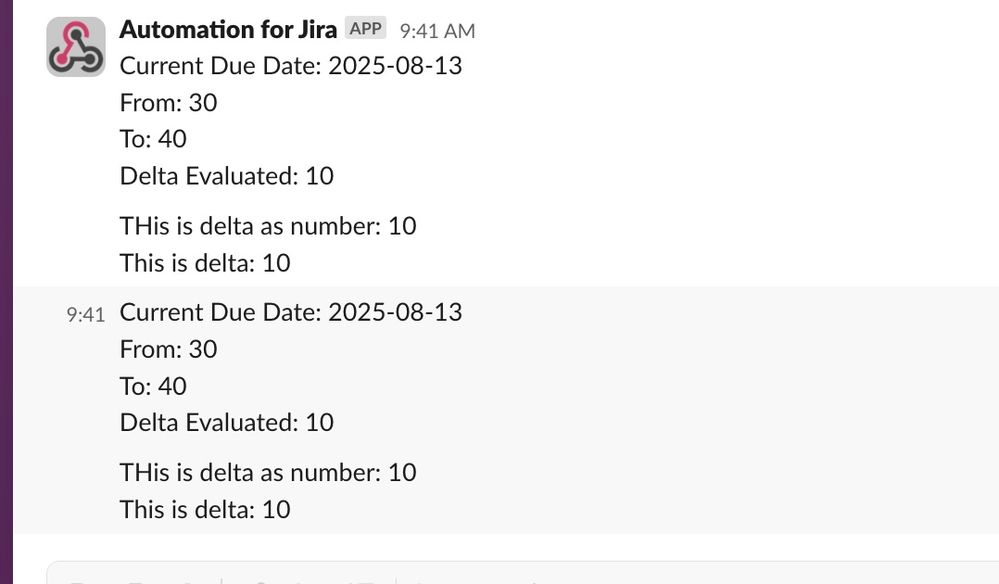Click "To: 40" in the second message
Image resolution: width=999 pixels, height=584 pixels.
click(154, 386)
